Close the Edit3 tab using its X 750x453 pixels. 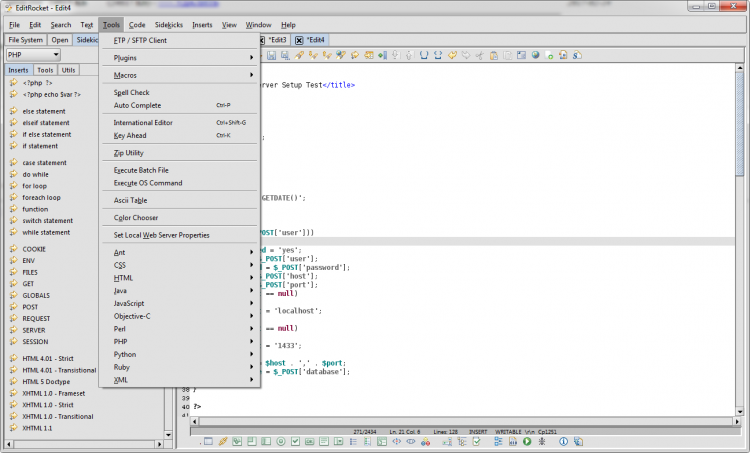pyautogui.click(x=262, y=40)
